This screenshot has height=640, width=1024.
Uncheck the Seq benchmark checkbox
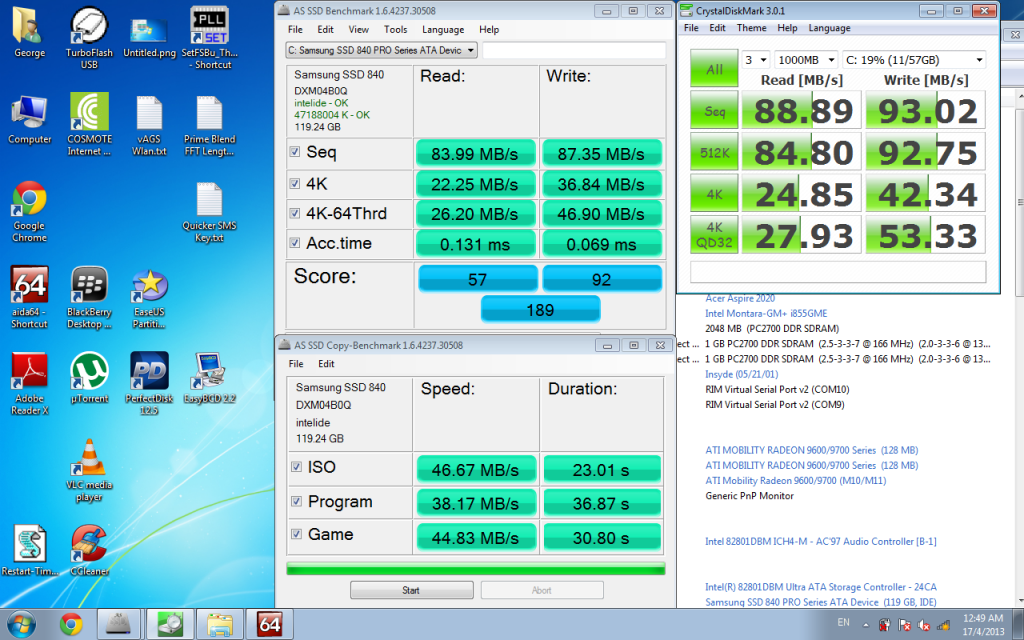(x=295, y=153)
